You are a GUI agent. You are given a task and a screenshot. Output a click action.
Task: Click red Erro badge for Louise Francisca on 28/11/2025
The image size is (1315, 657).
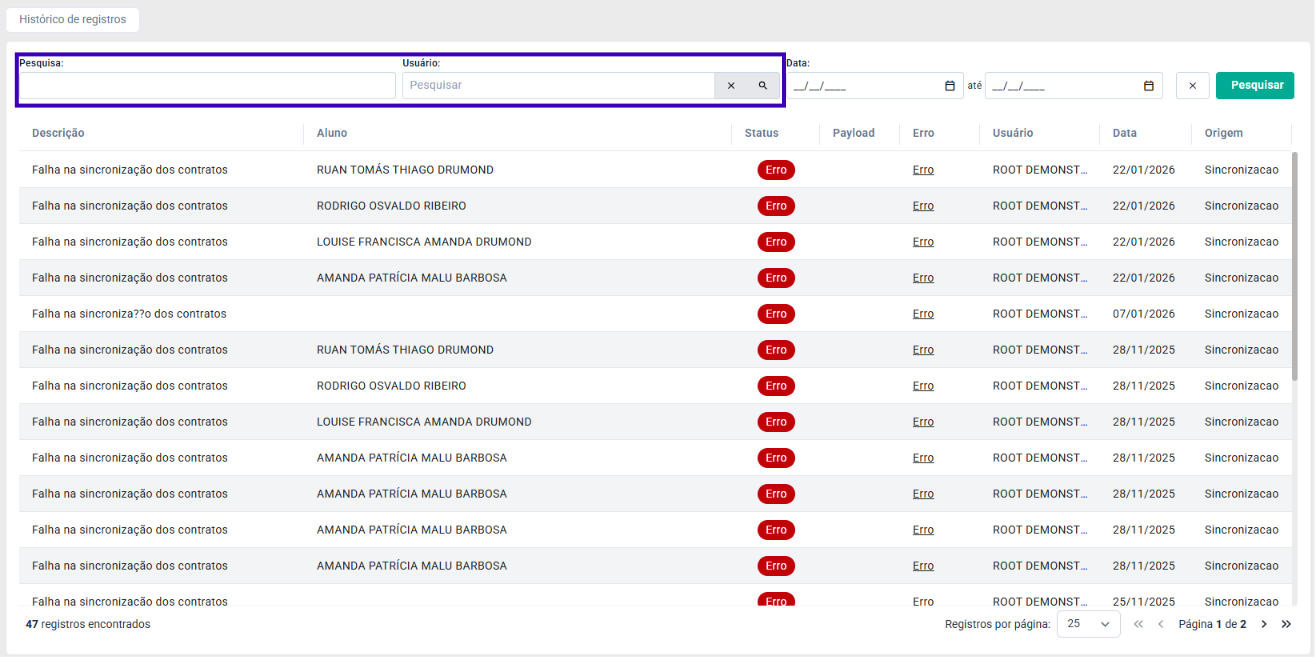pyautogui.click(x=776, y=422)
